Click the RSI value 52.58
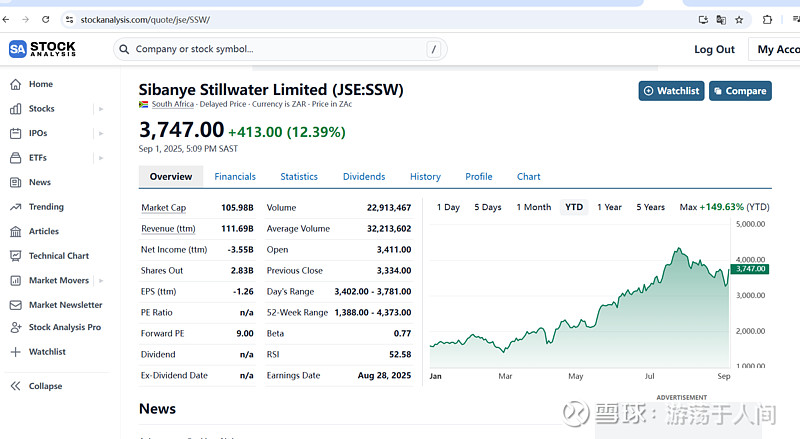Viewport: 800px width, 439px height. coord(400,354)
